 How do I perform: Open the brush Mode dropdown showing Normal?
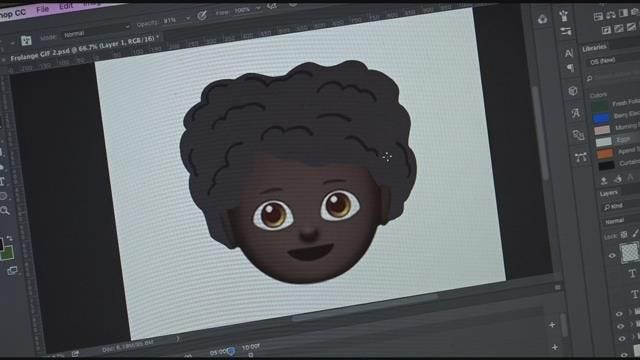[x=96, y=31]
